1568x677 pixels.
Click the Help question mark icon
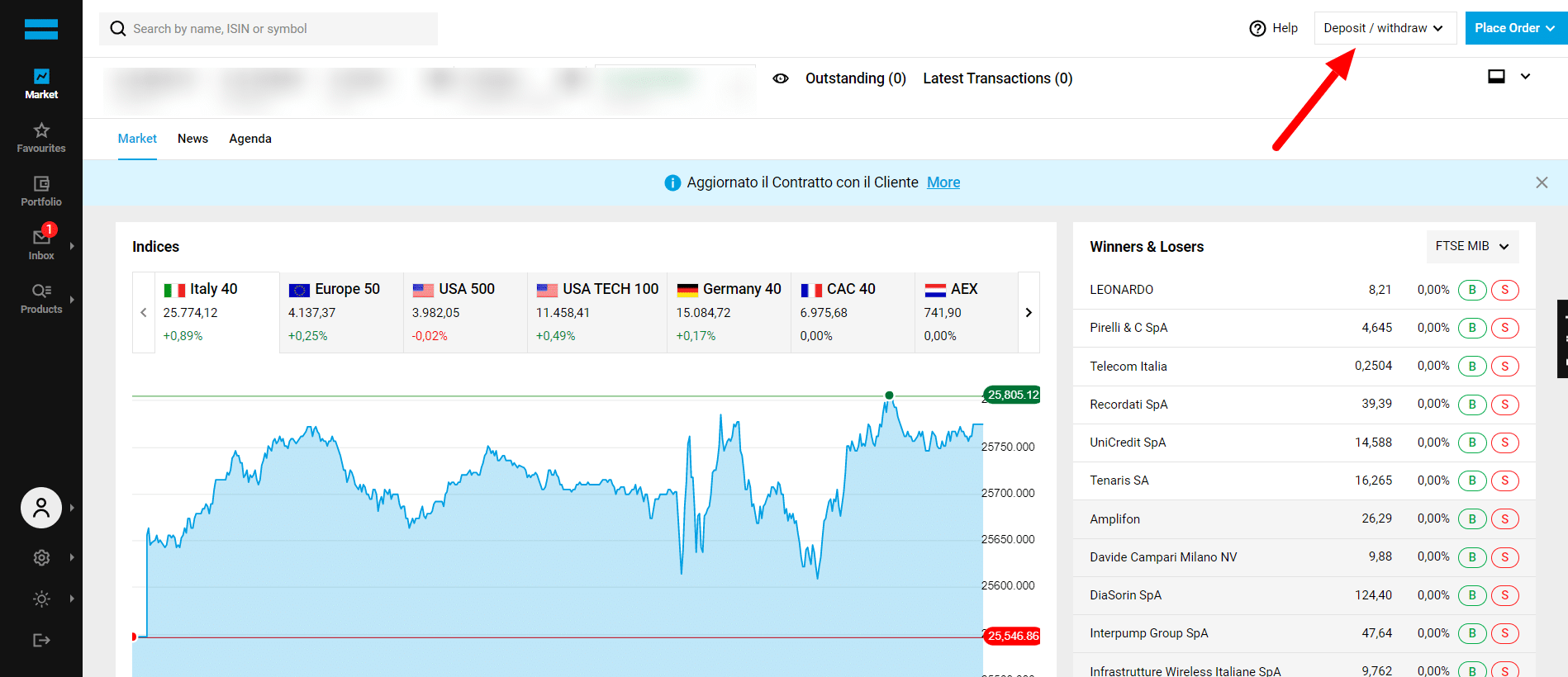click(1257, 29)
